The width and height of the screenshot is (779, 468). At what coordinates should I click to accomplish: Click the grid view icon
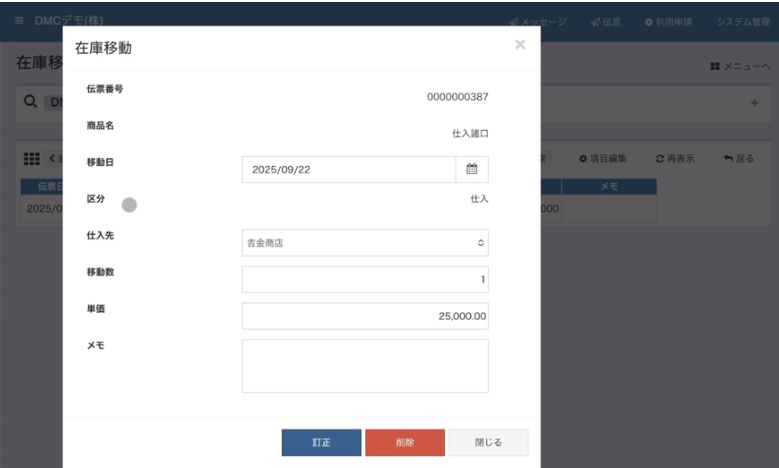[x=31, y=159]
